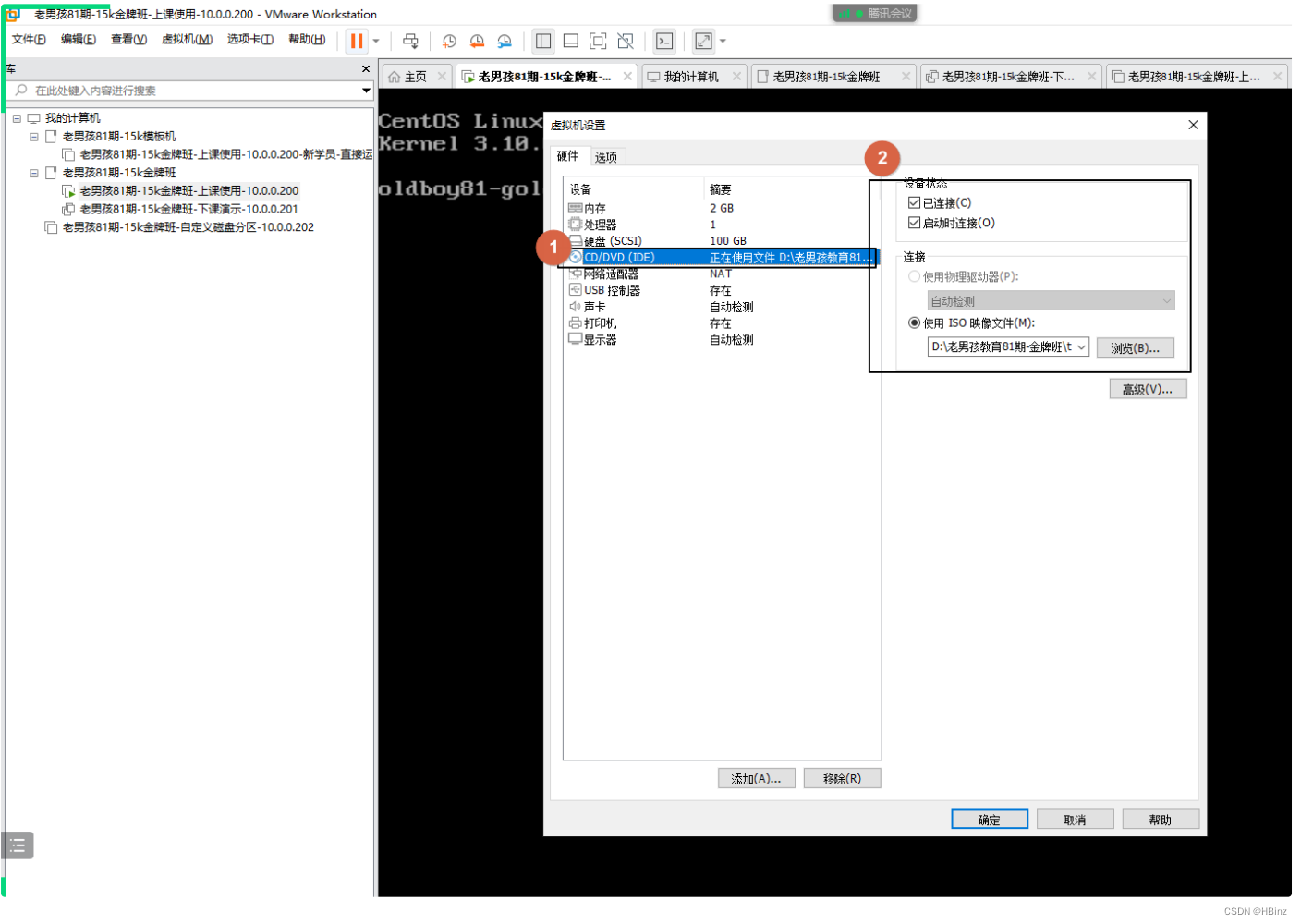1301x924 pixels.
Task: Click the 腾讯会议 floating indicator
Action: point(875,13)
